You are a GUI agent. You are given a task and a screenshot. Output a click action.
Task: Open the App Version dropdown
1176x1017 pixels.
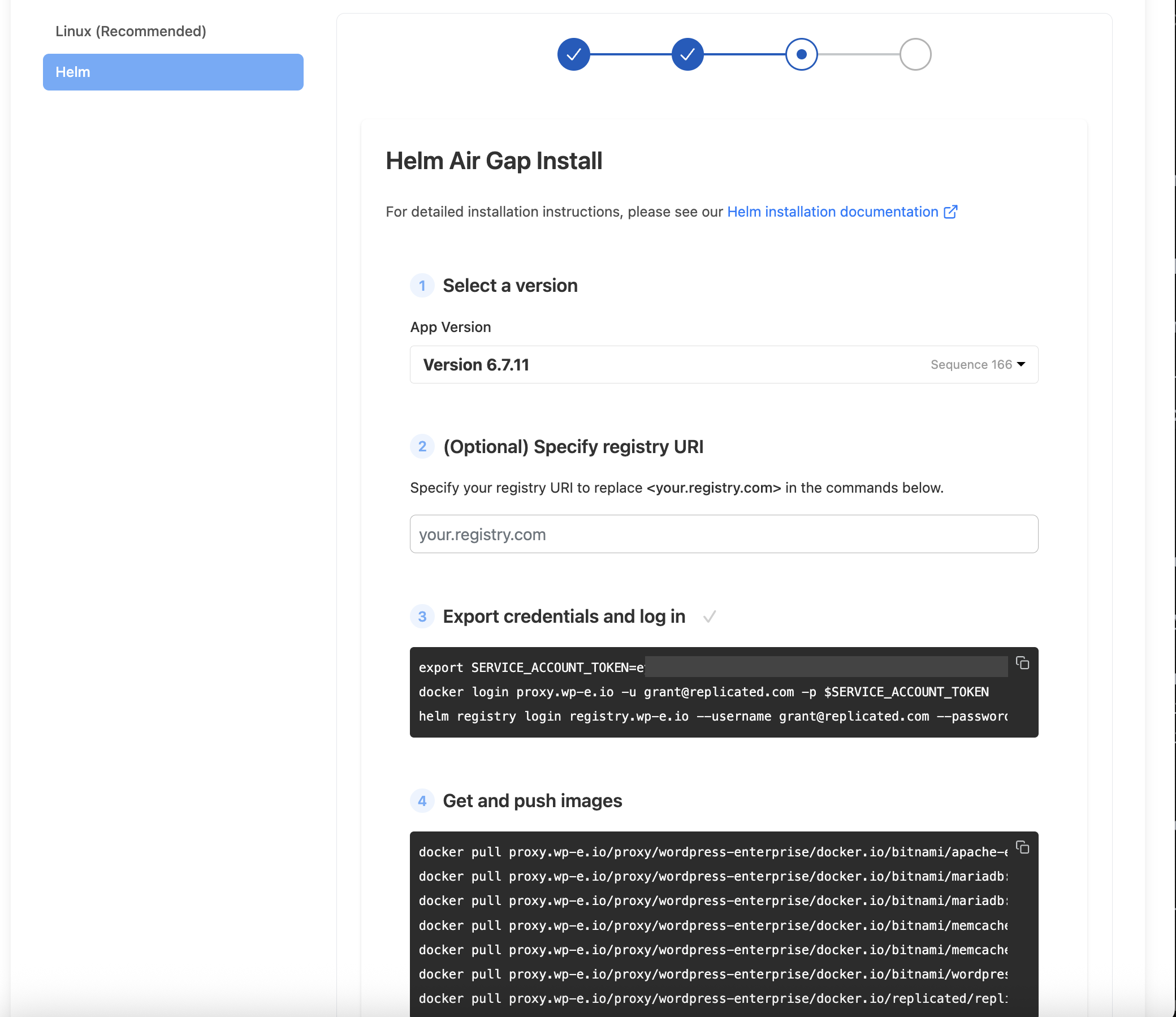point(724,365)
